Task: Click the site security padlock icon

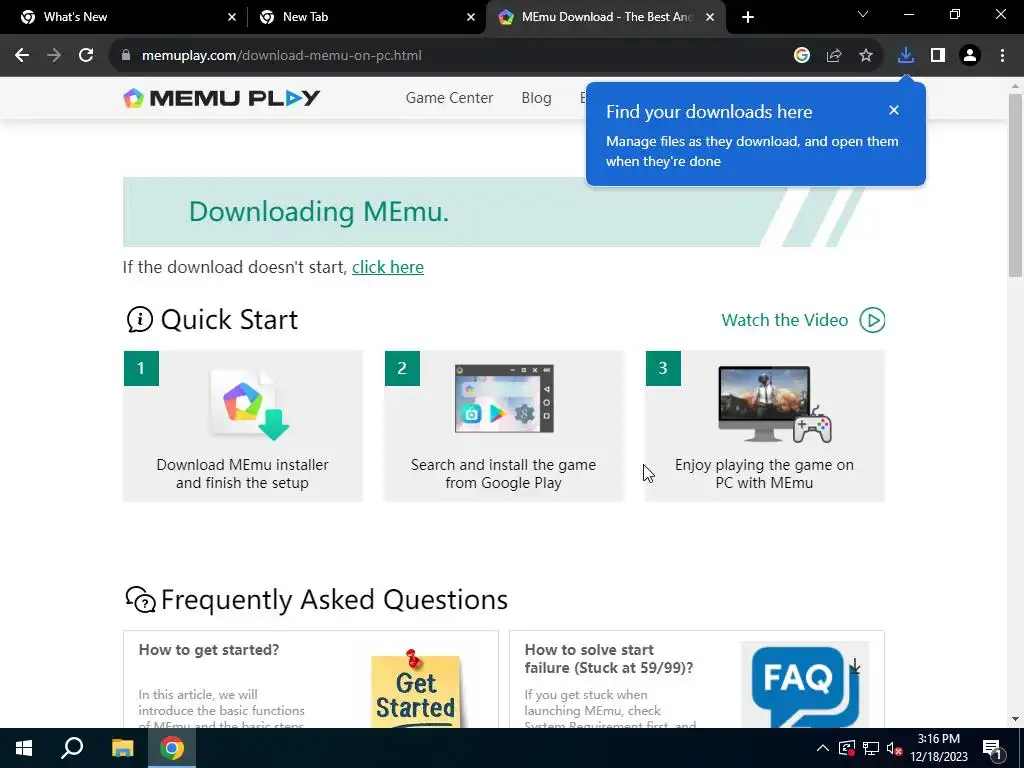Action: (x=126, y=56)
